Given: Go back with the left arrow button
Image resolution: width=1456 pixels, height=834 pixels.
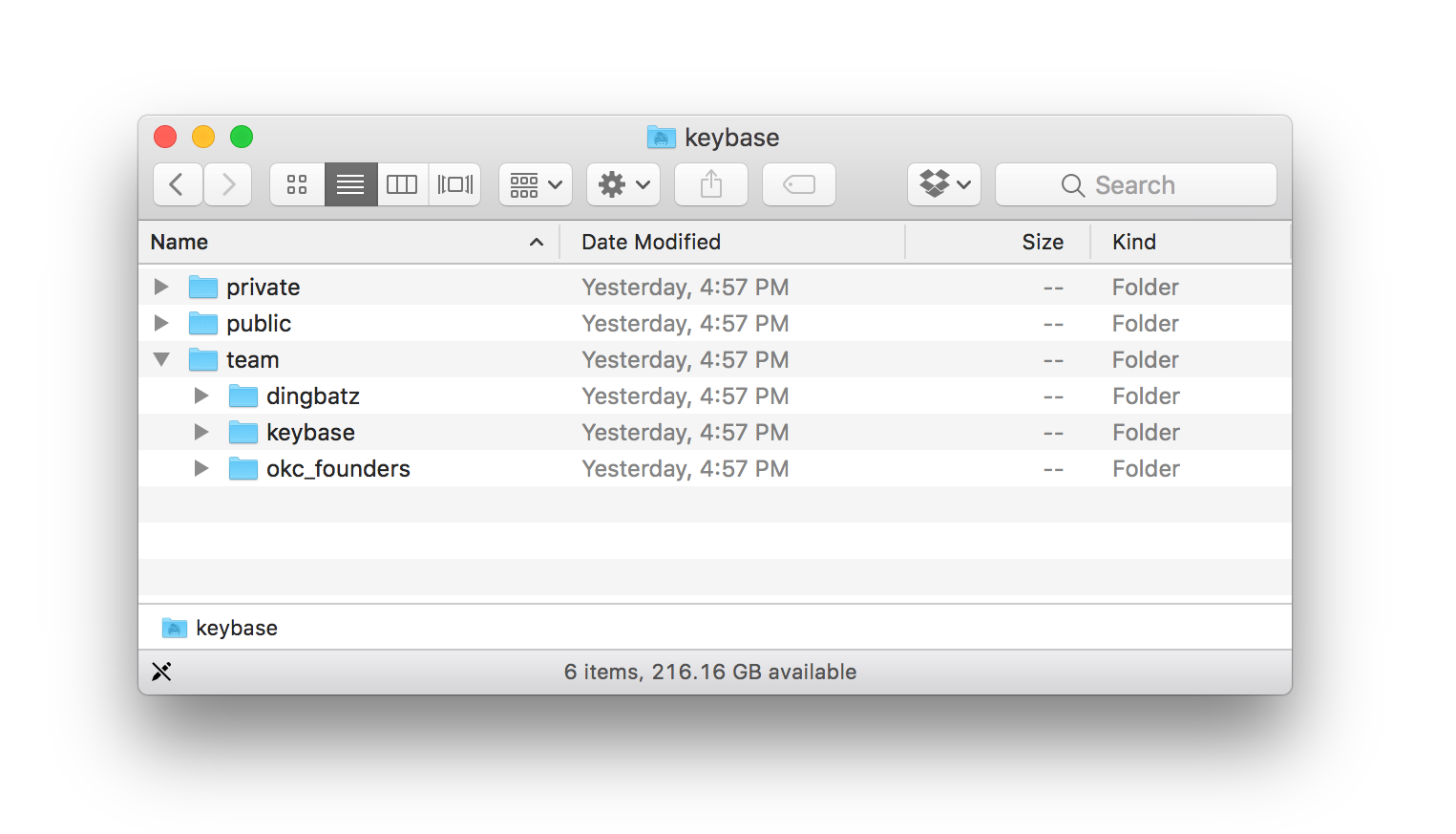Looking at the screenshot, I should click(178, 184).
